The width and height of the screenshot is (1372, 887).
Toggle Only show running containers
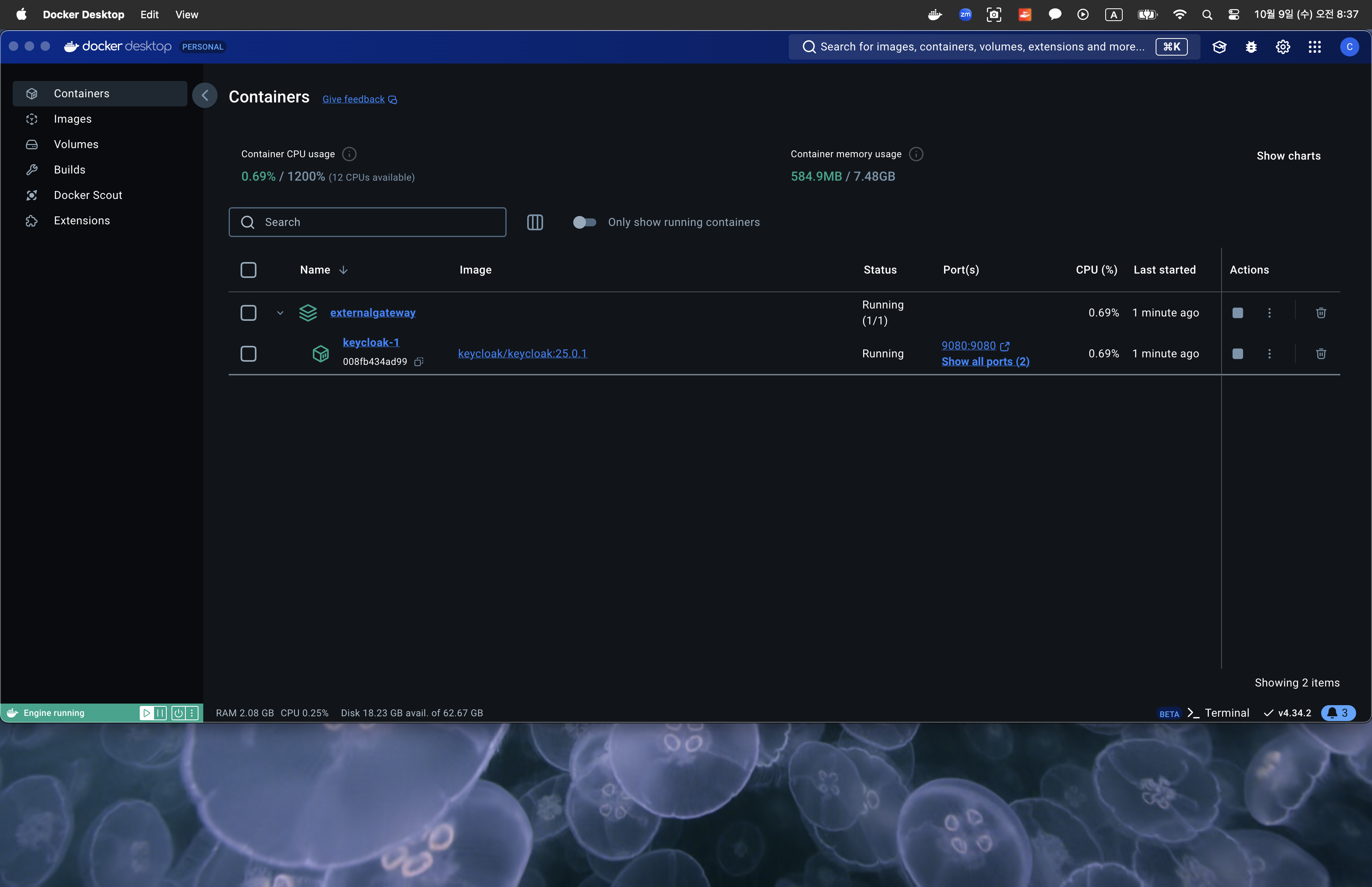tap(584, 222)
